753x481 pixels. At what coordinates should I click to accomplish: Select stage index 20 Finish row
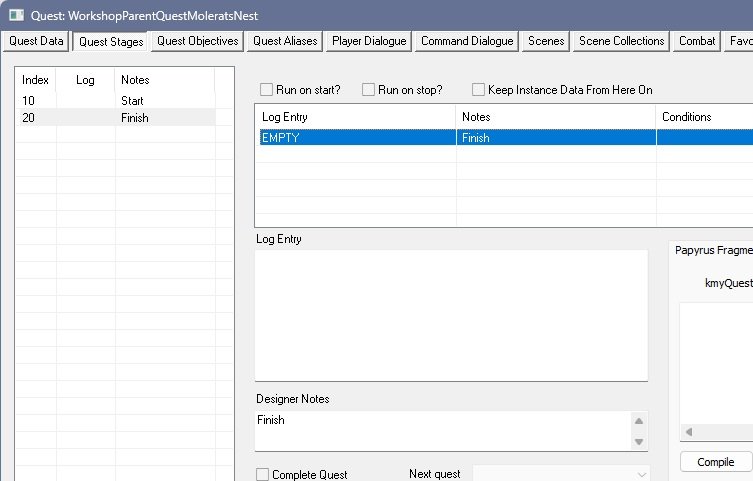(x=115, y=118)
